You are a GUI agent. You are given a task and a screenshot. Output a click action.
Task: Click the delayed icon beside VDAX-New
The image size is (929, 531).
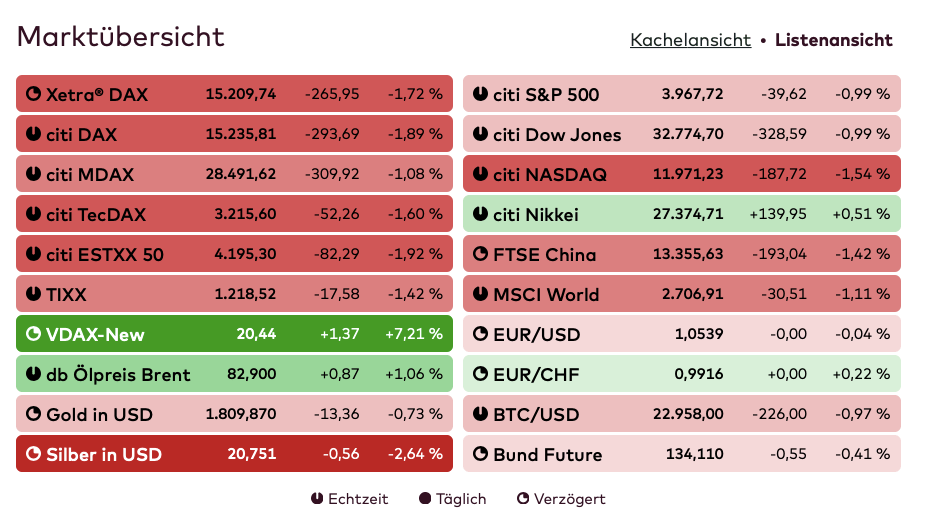coord(33,334)
